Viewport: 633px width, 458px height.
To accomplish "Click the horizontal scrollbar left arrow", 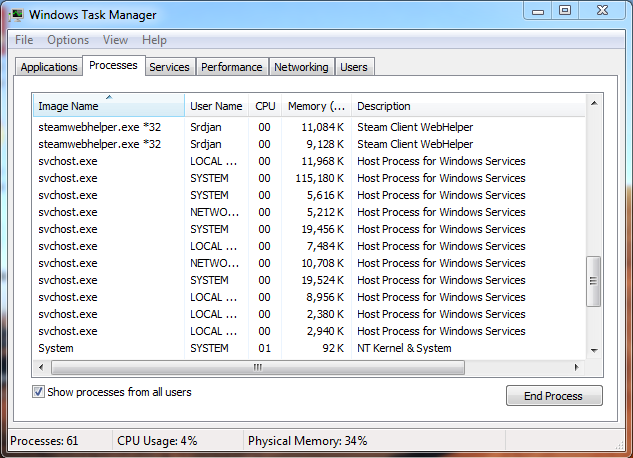I will [x=41, y=366].
